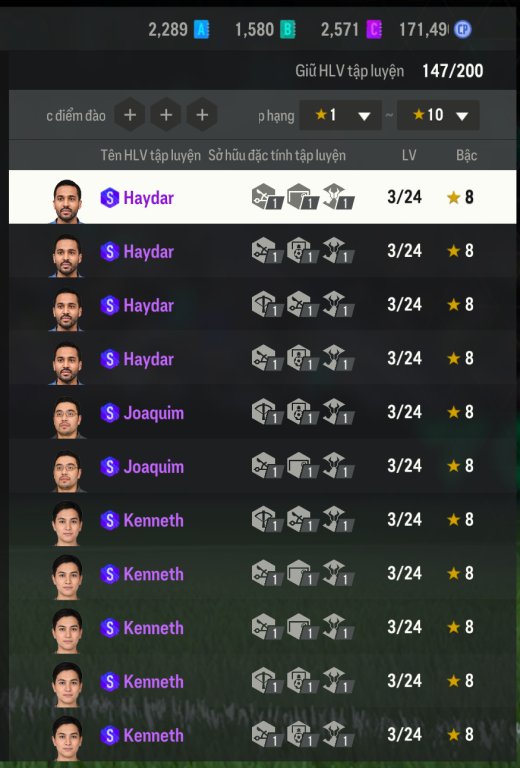The height and width of the screenshot is (768, 520).
Task: Click the star 8 rating of last Kenneth
Action: click(460, 735)
